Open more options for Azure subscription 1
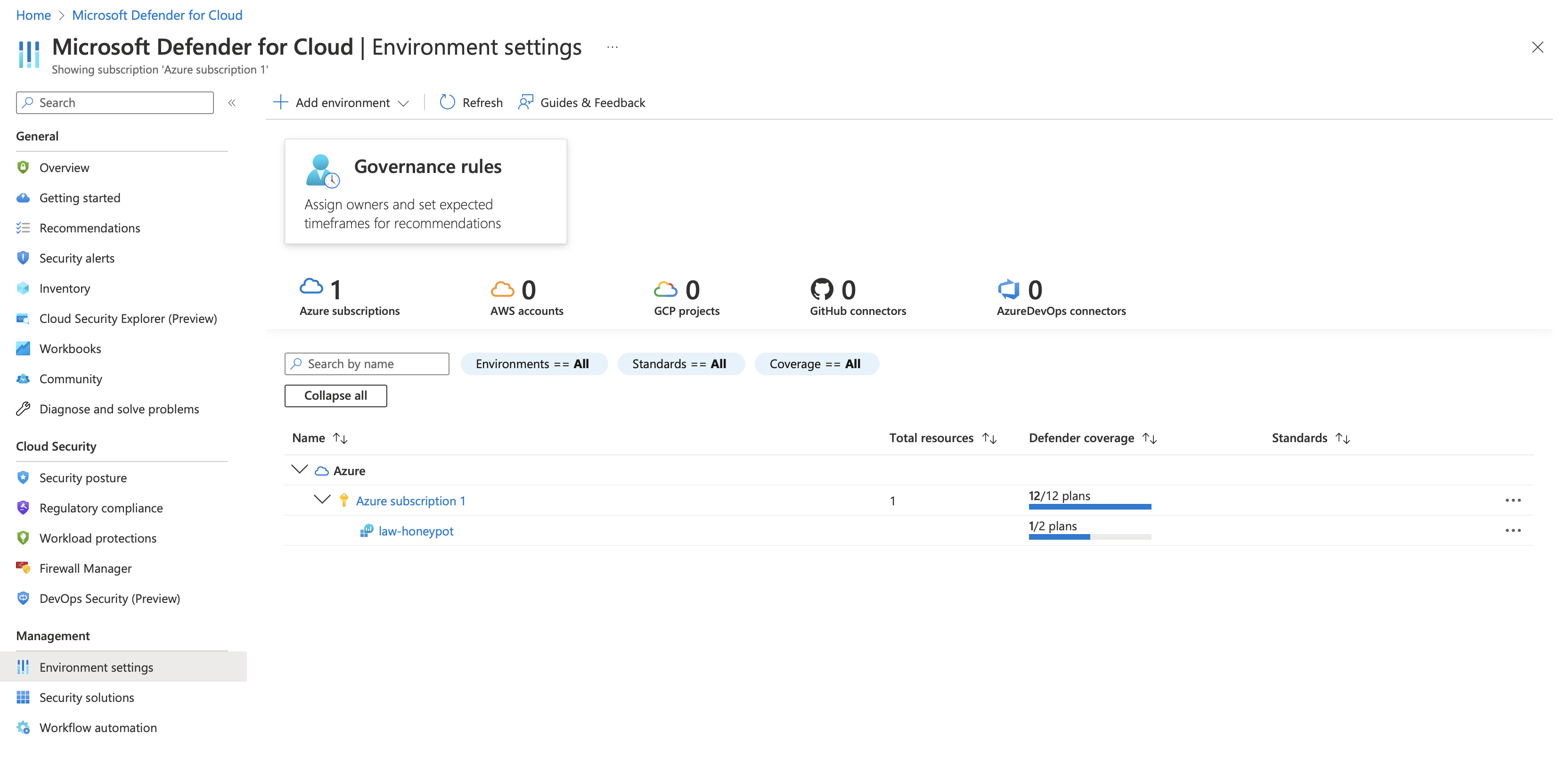 [x=1512, y=500]
